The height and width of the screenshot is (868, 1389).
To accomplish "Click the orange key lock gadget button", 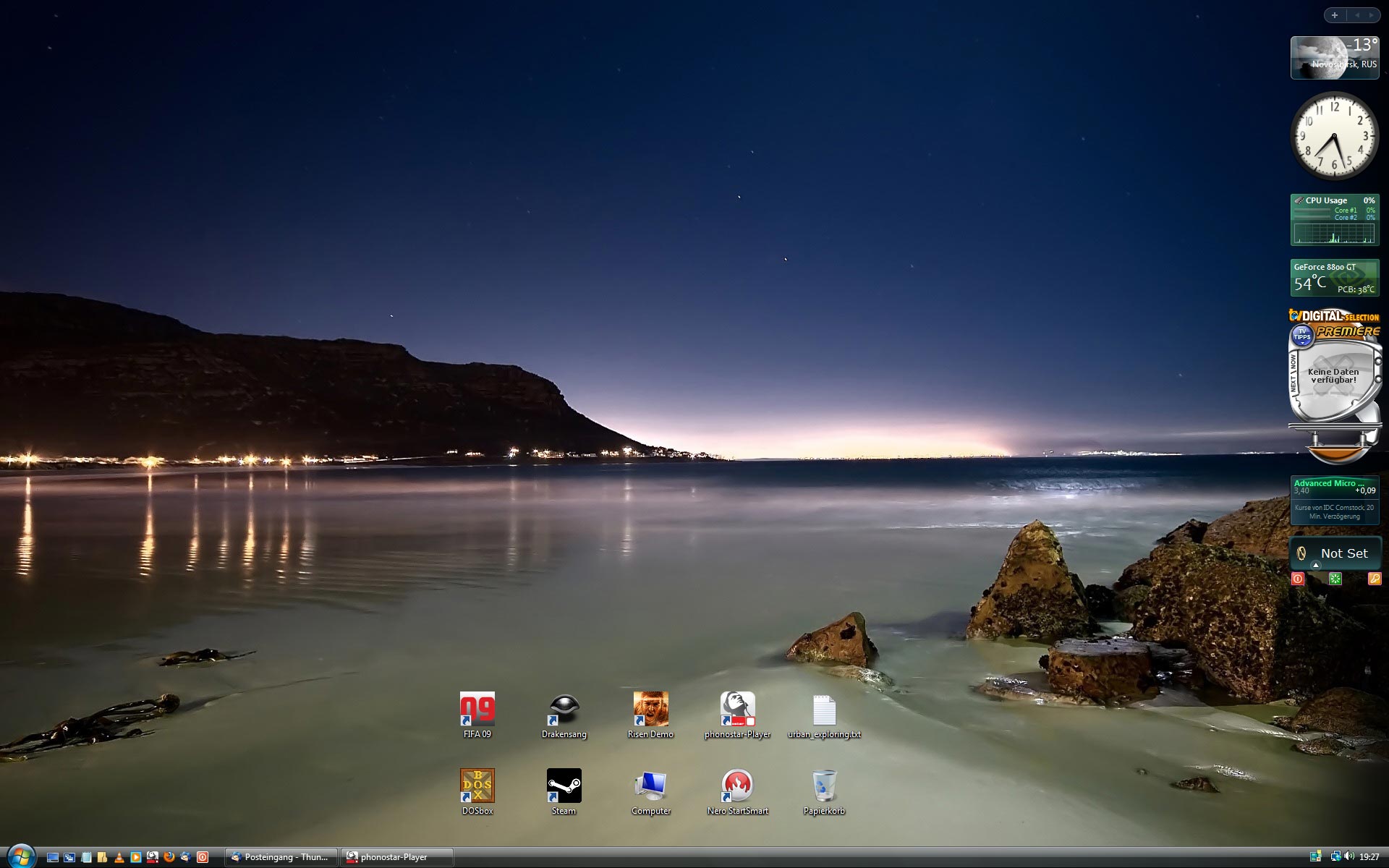I will pos(1374,579).
